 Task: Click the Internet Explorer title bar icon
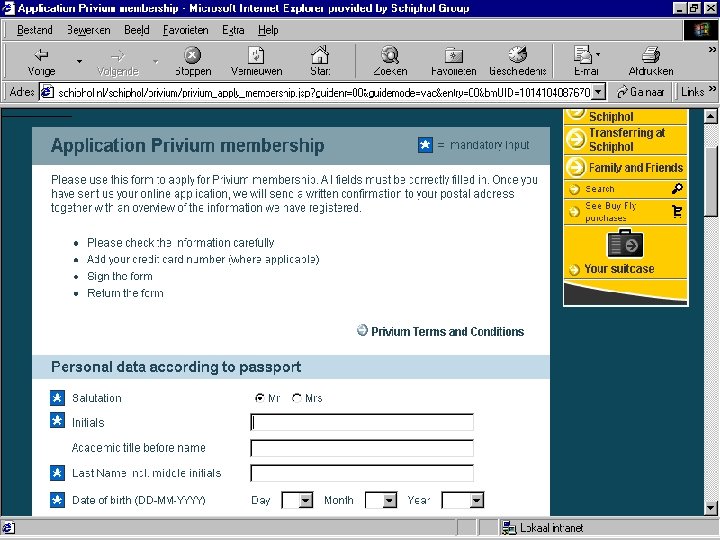click(9, 8)
